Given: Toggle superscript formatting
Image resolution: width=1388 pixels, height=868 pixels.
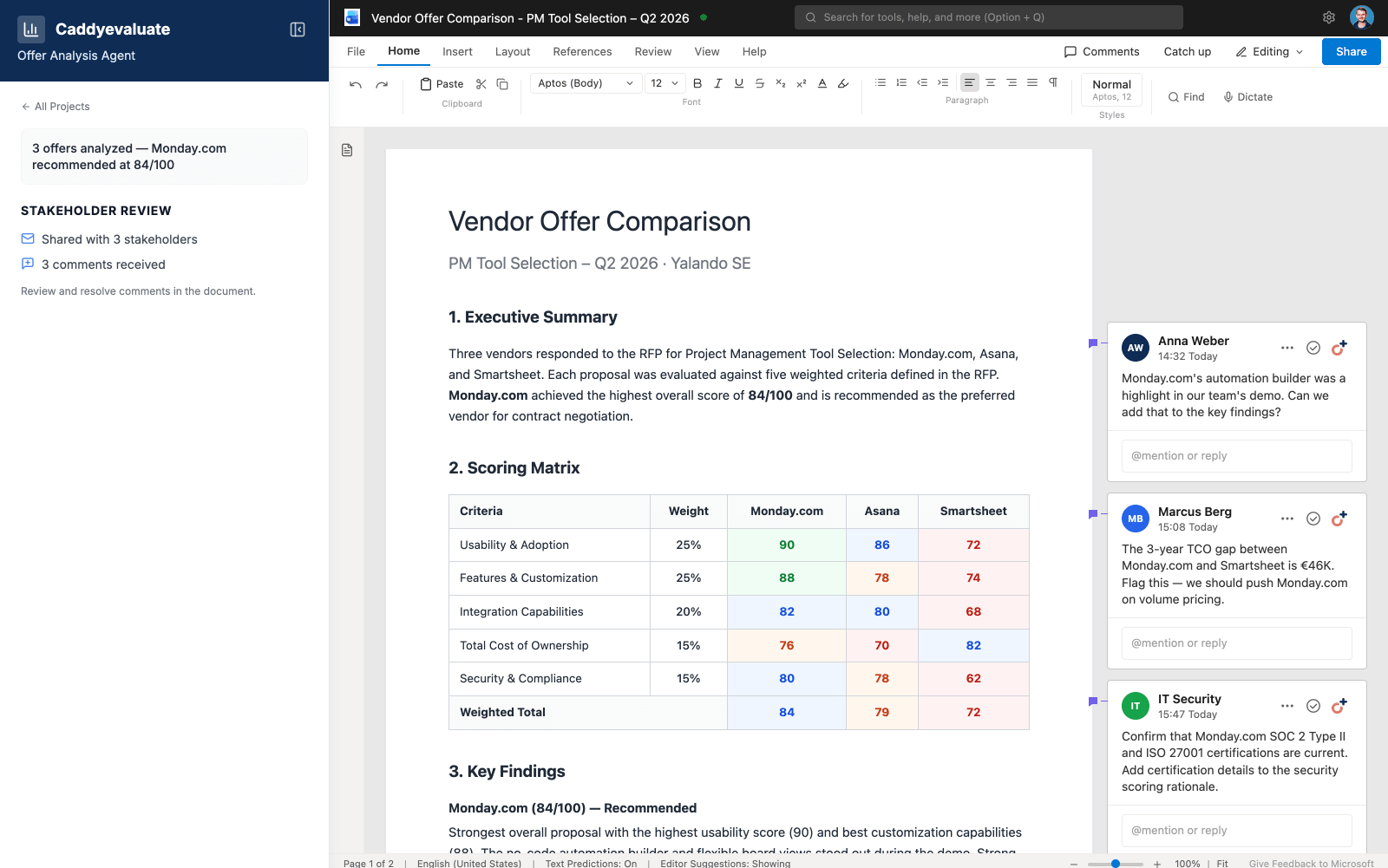Looking at the screenshot, I should [802, 83].
